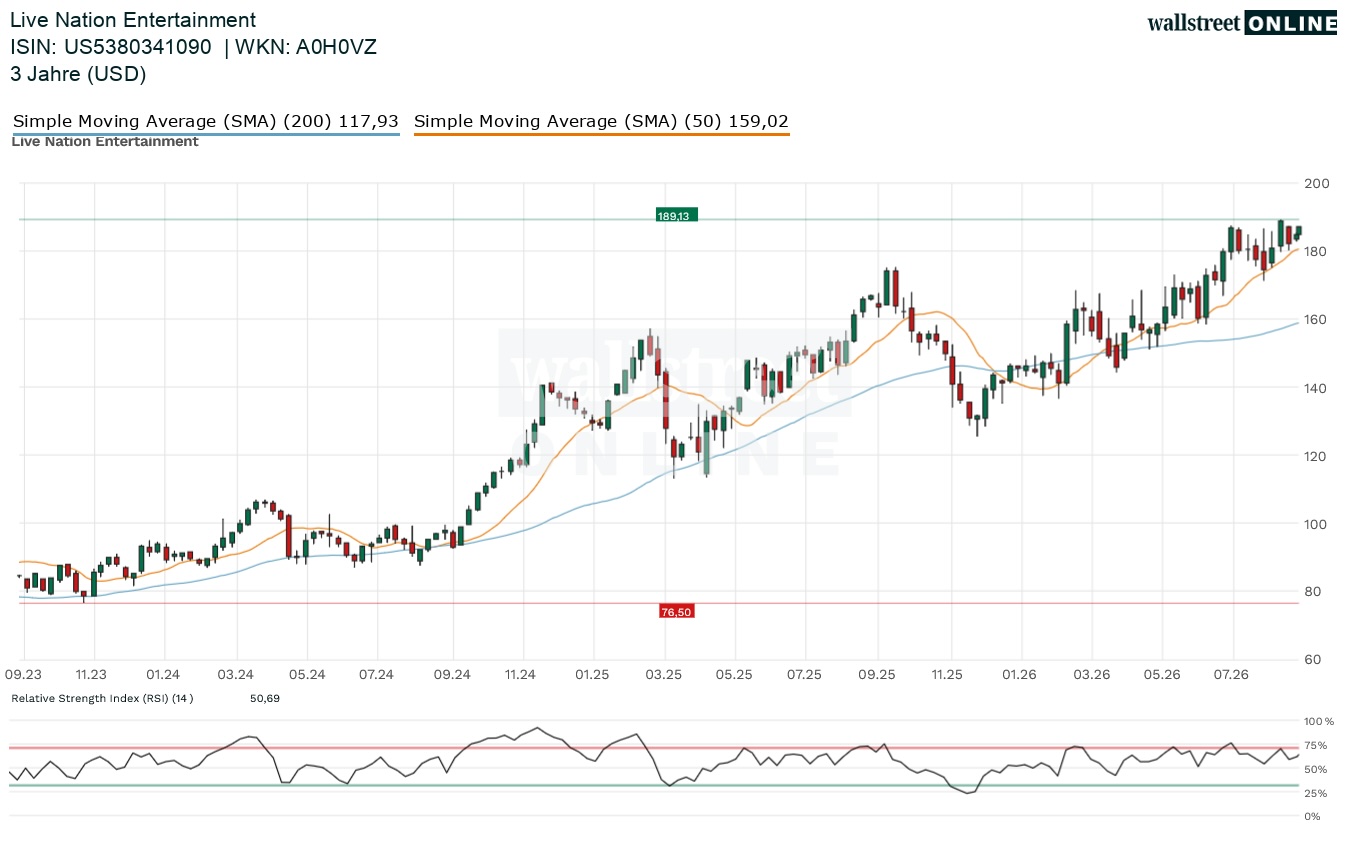Click the 01.24 date axis label
The image size is (1349, 843).
point(163,675)
